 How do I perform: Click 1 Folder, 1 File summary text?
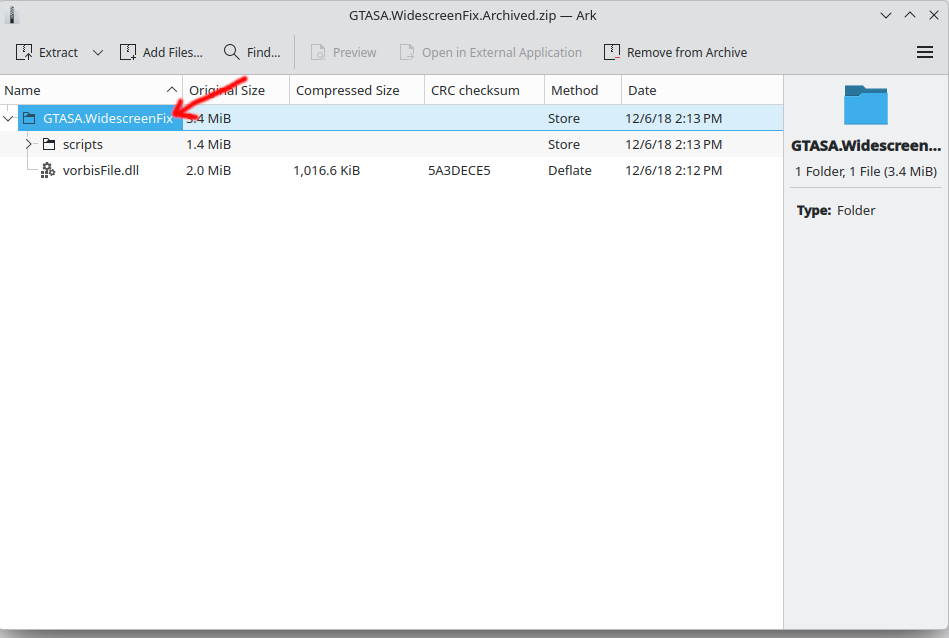click(866, 172)
